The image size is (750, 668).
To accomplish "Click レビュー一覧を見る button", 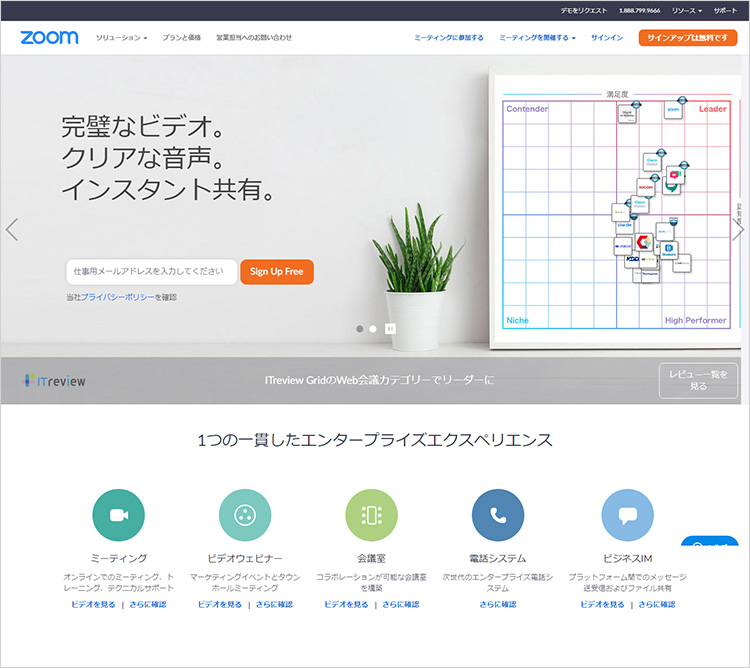I will 698,380.
